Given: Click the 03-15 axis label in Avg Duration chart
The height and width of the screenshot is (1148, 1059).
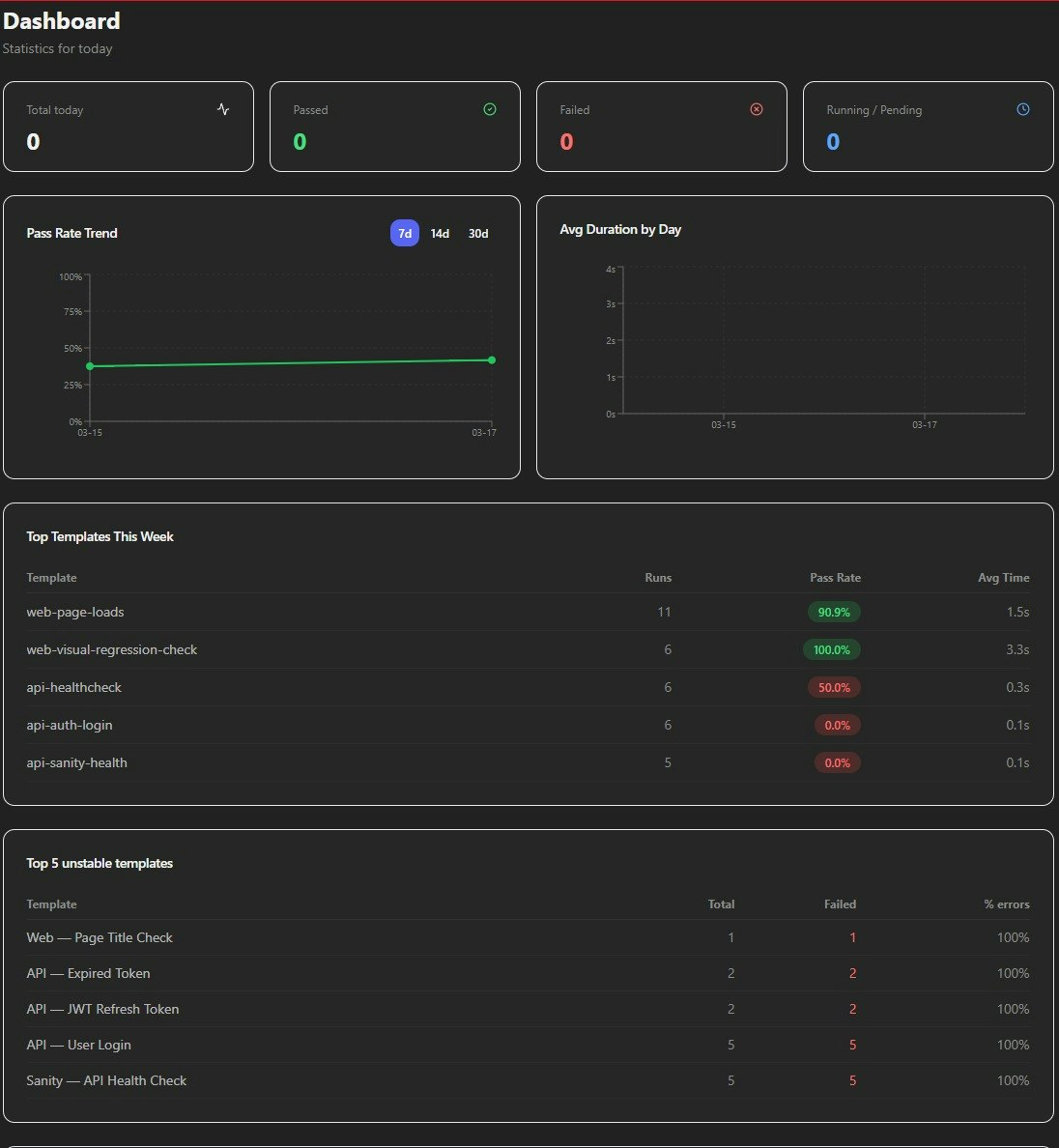Looking at the screenshot, I should (724, 424).
